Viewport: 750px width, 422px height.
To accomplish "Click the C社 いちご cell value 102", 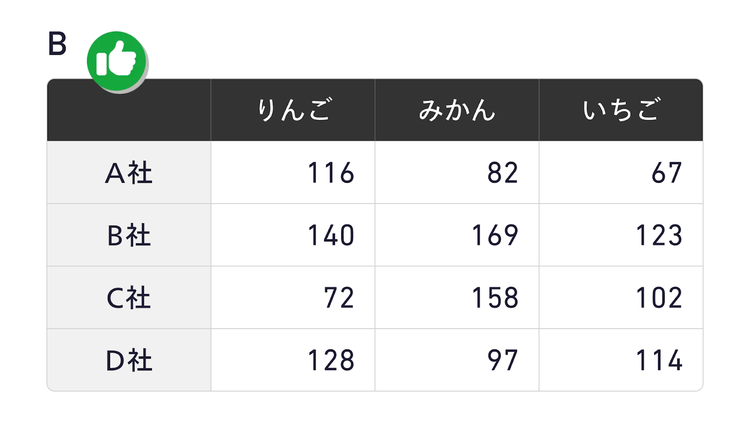I will (658, 298).
